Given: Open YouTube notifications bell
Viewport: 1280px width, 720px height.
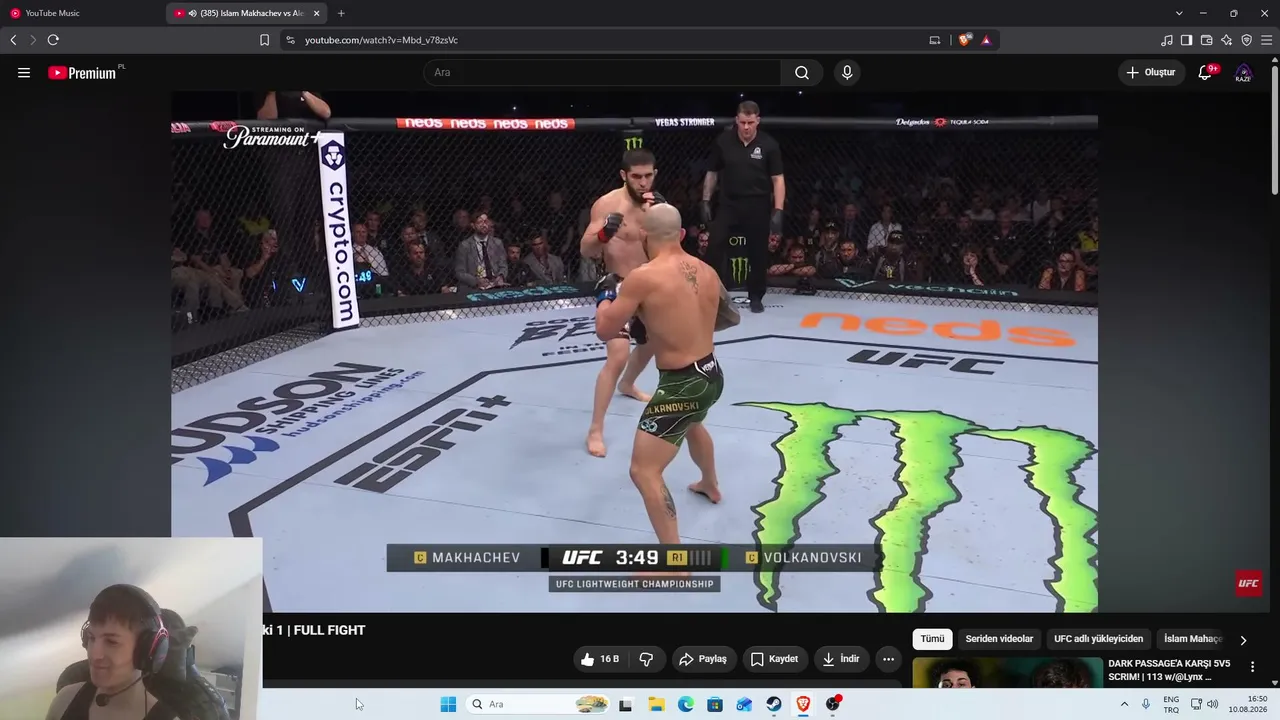Looking at the screenshot, I should coord(1205,72).
